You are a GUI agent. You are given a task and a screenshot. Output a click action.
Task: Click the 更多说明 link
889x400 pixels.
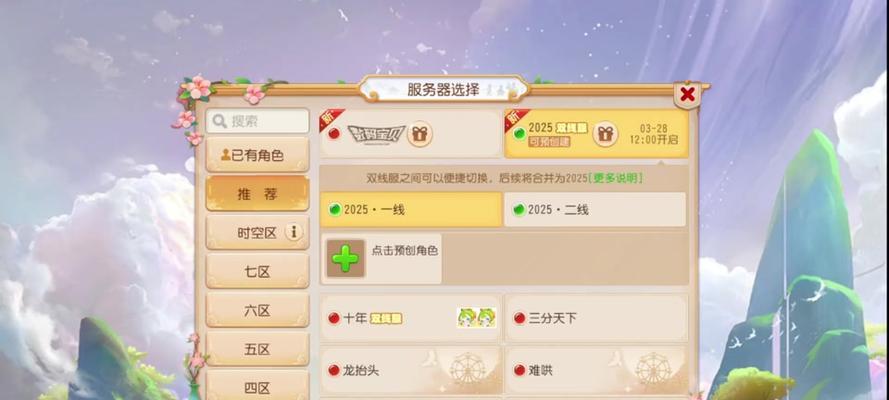coord(616,178)
